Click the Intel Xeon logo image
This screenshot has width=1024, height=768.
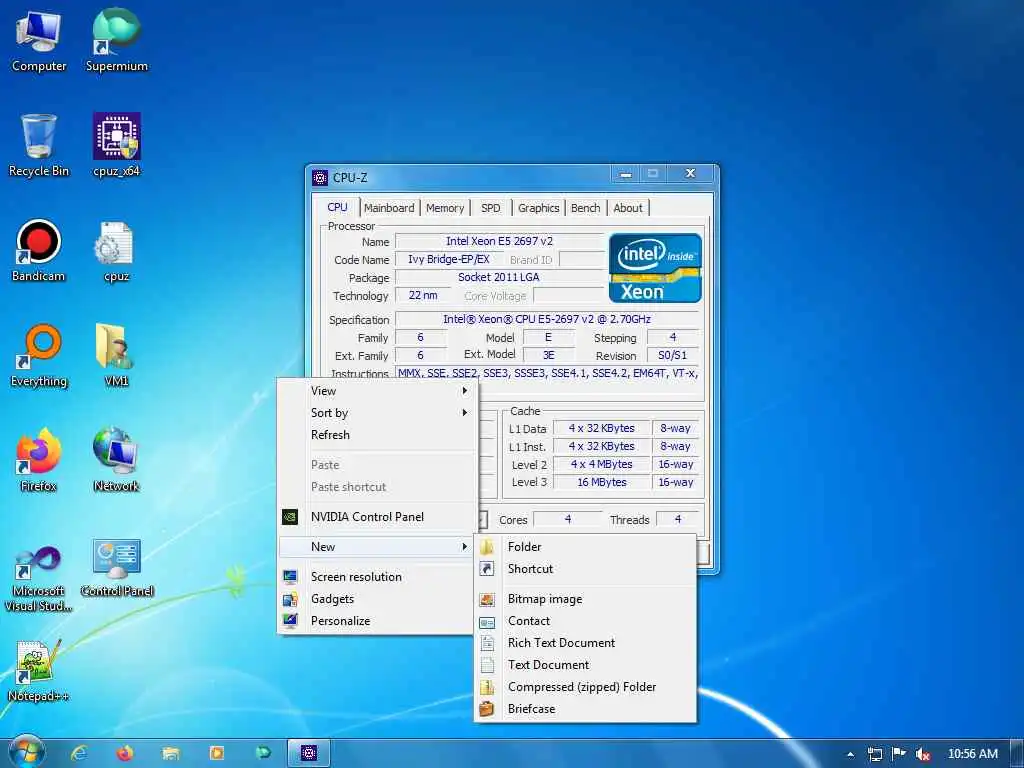click(x=655, y=268)
